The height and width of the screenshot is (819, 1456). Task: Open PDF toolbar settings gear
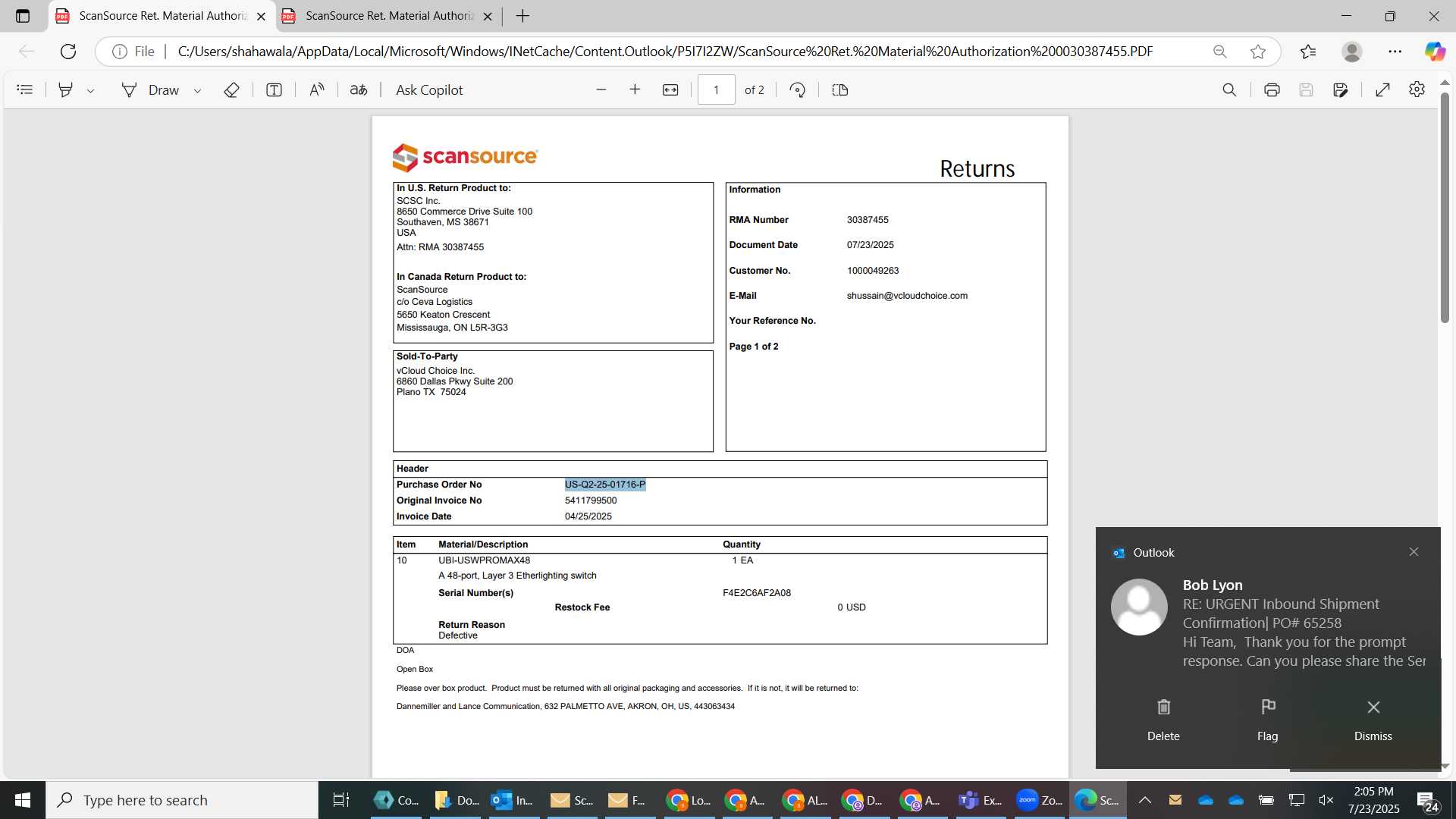pos(1417,90)
